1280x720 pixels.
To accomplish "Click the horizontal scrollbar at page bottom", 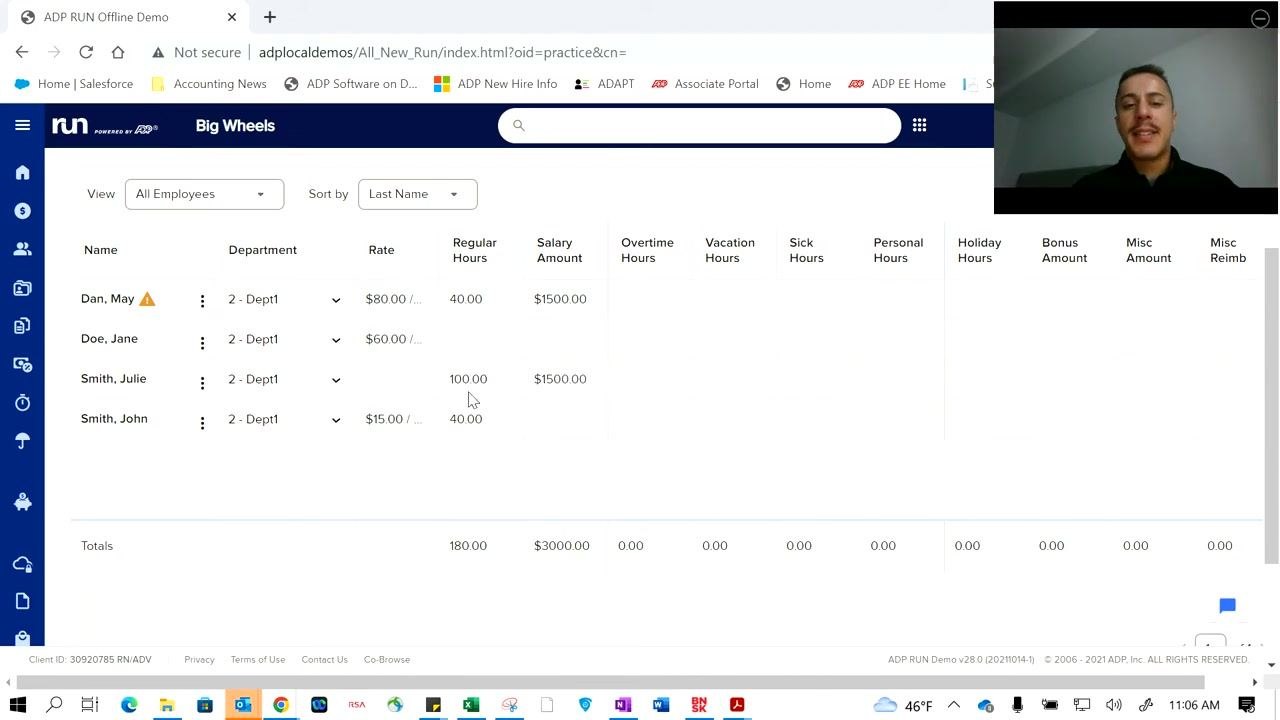I will point(610,682).
